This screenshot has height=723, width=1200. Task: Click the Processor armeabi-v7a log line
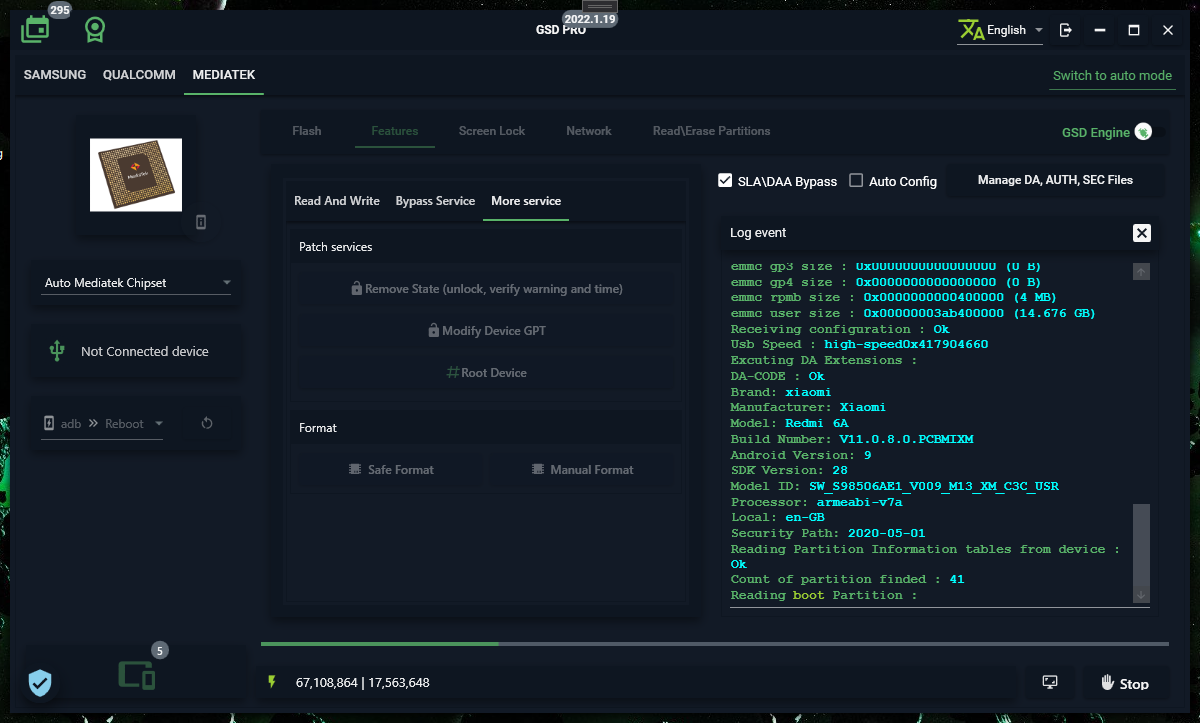pos(816,502)
